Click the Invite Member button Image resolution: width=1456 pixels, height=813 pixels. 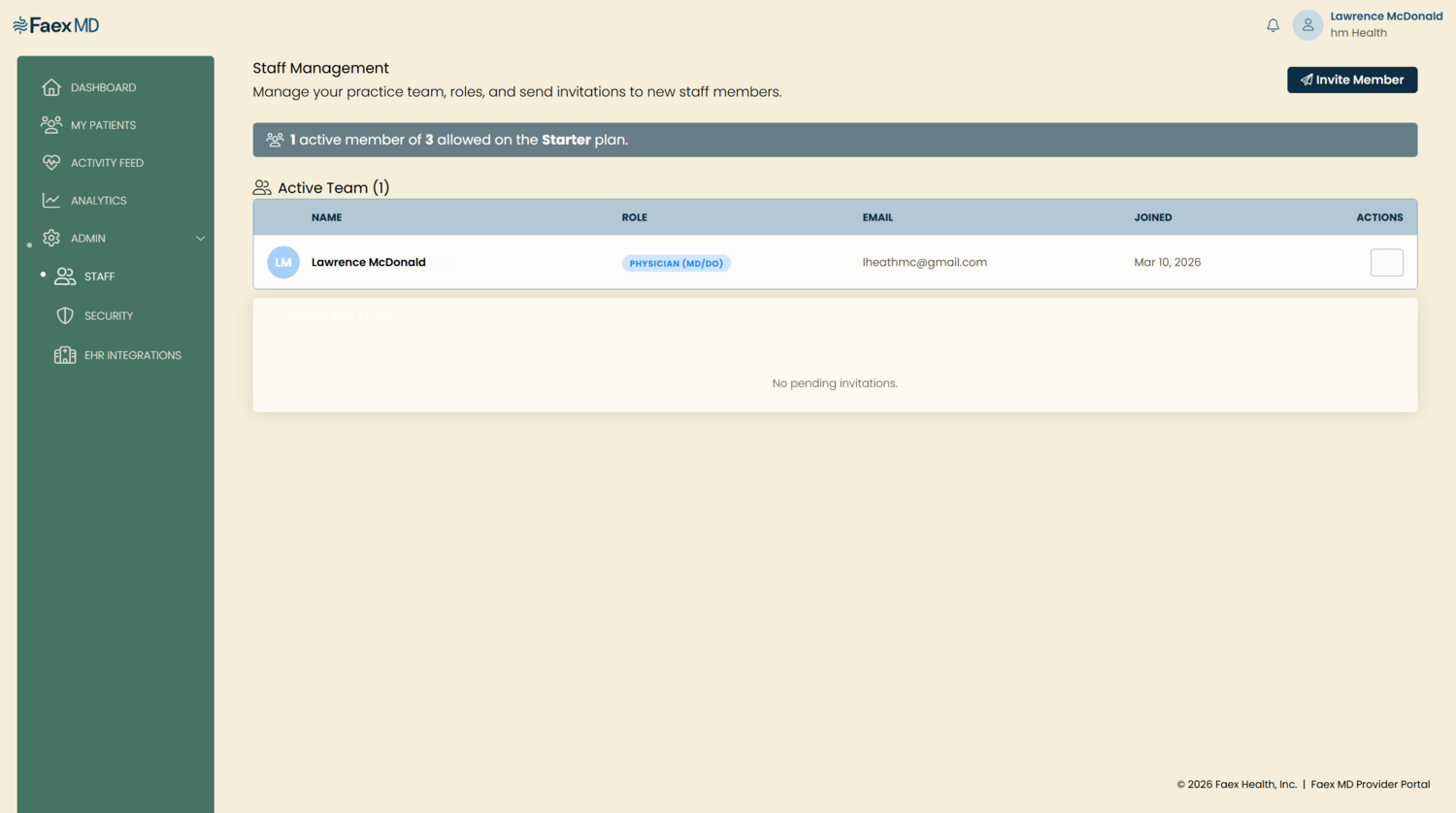pyautogui.click(x=1352, y=80)
